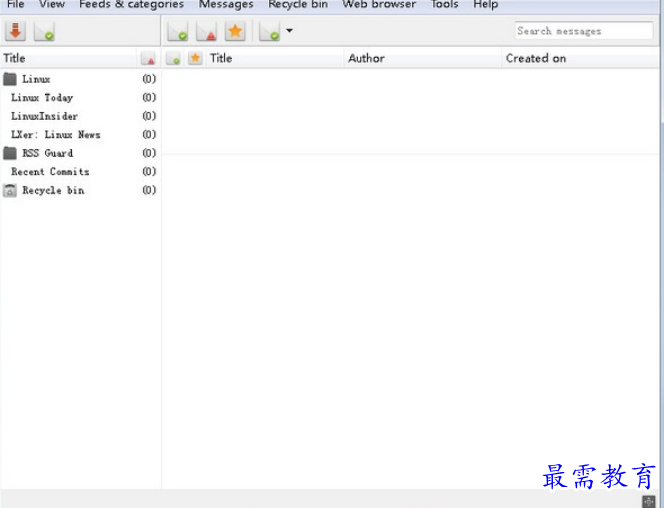Open the File menu
Screen dimensions: 664x508
[16, 4]
